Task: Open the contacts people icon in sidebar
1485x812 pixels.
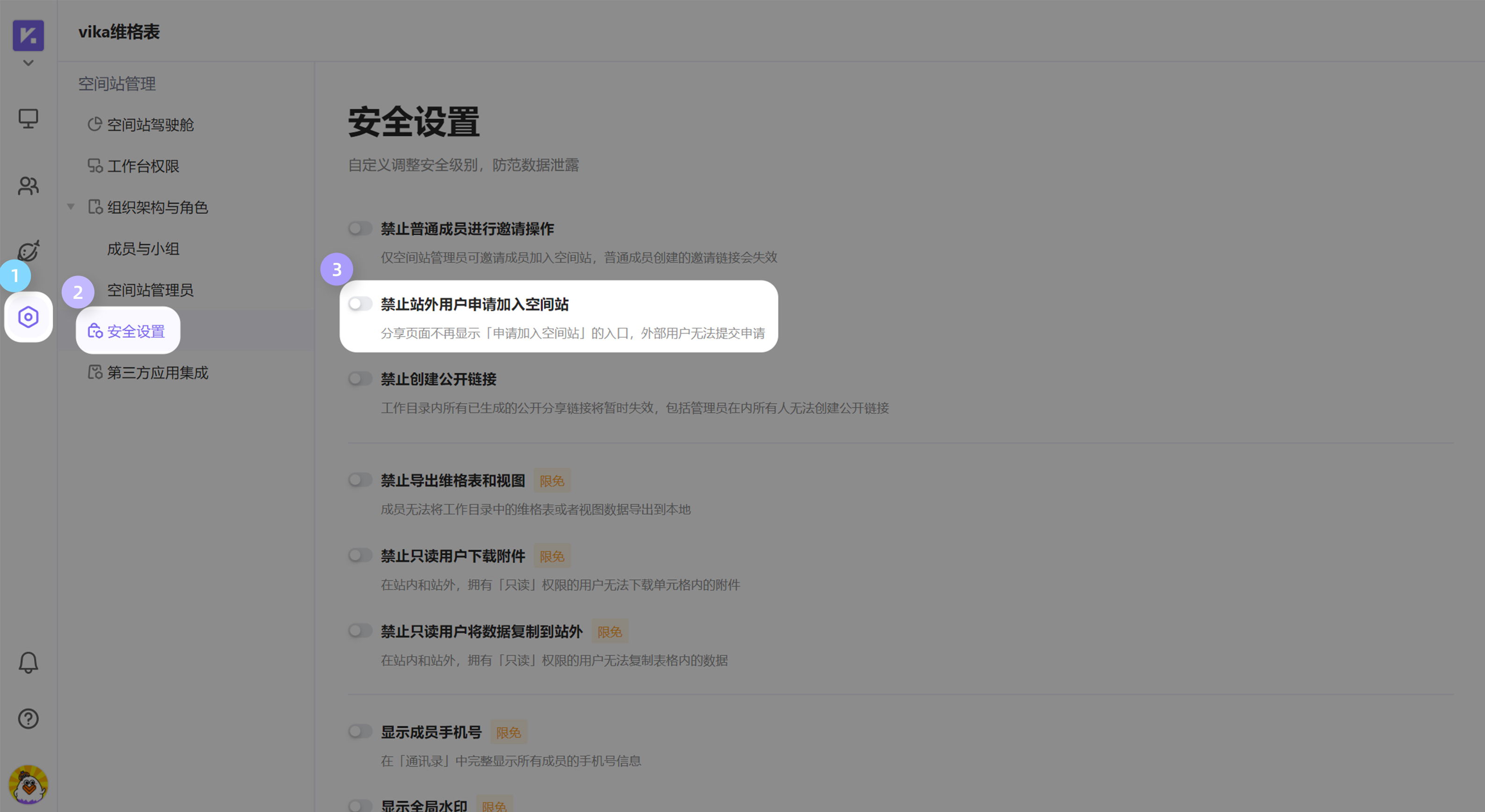Action: point(28,186)
